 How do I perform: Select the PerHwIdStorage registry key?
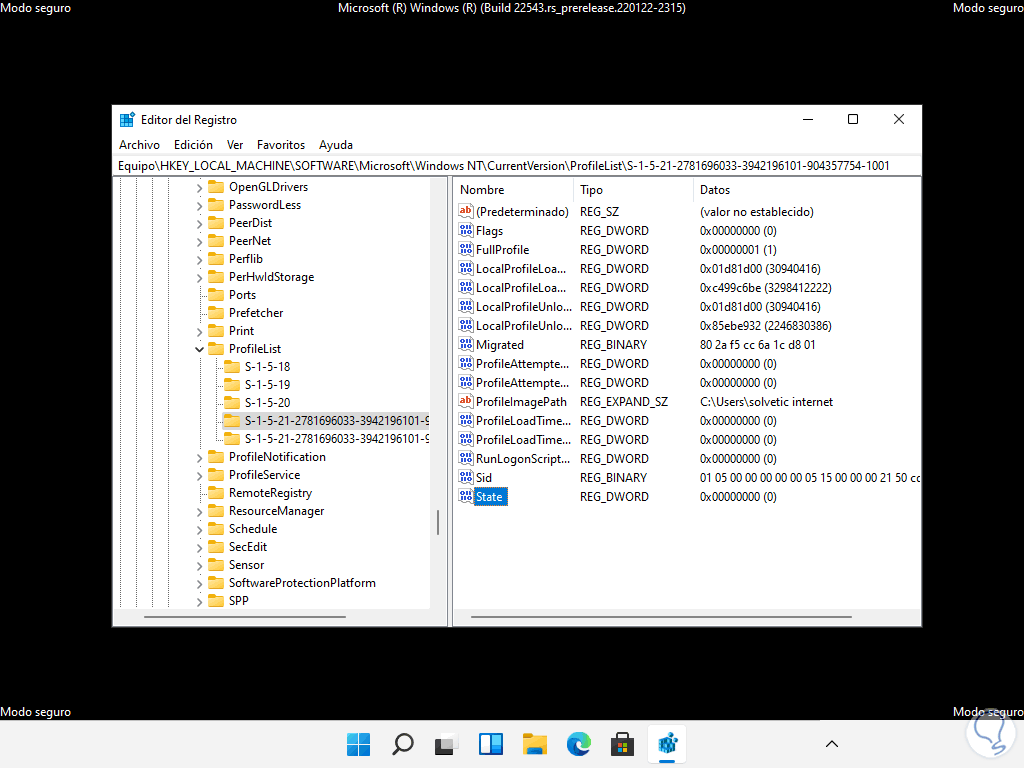[x=271, y=277]
